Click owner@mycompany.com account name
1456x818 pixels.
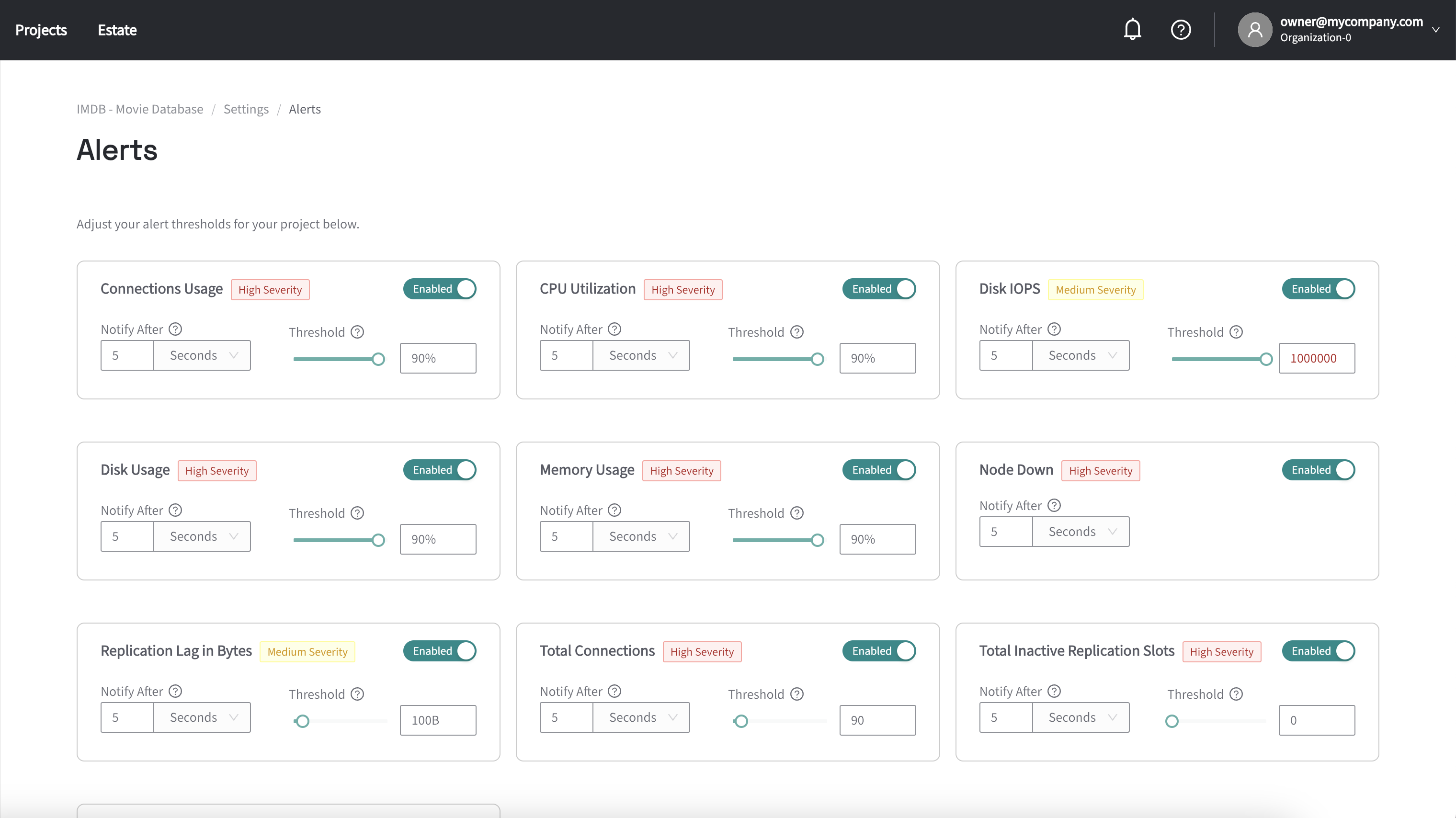1352,22
